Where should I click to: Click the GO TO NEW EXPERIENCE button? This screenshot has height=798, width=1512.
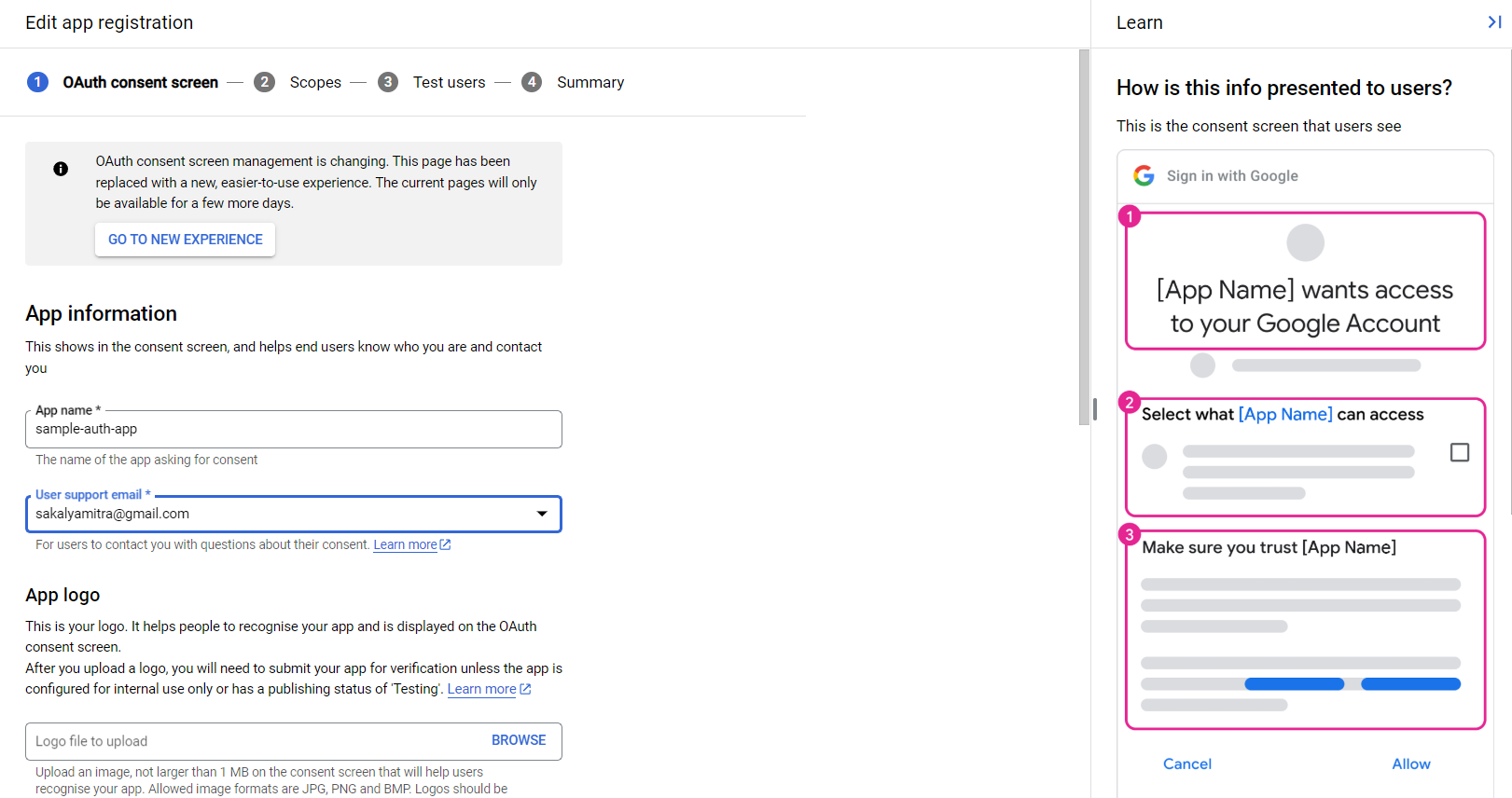point(186,240)
